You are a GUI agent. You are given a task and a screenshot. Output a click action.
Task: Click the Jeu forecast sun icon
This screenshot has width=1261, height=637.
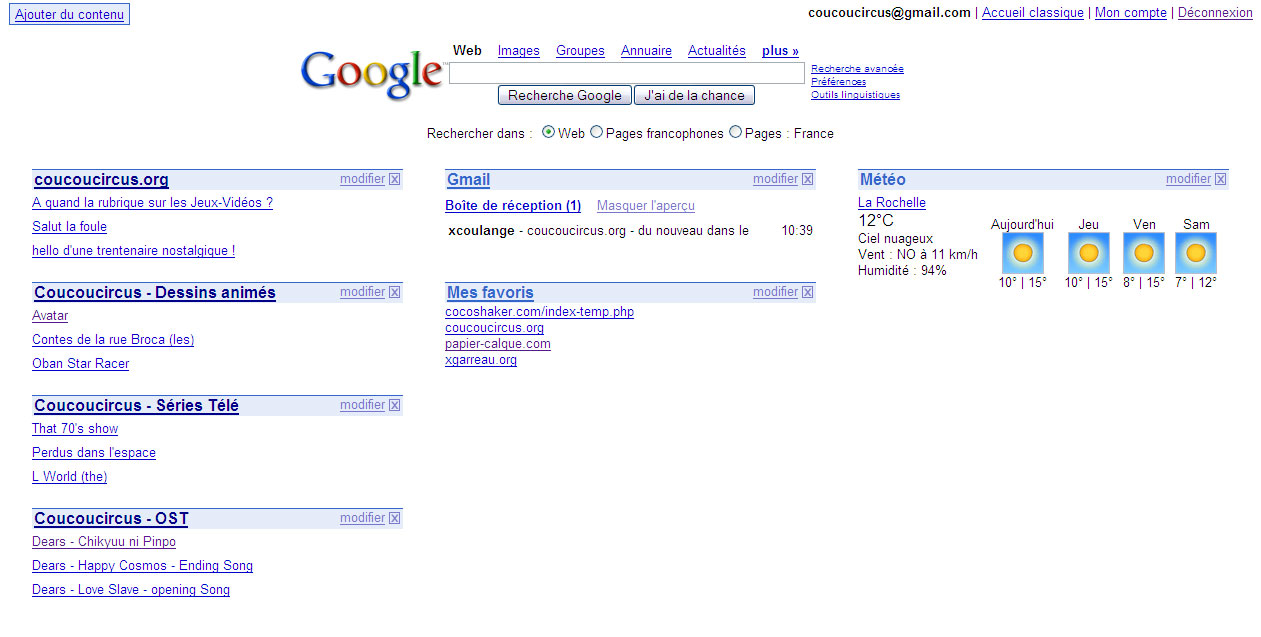click(1088, 253)
